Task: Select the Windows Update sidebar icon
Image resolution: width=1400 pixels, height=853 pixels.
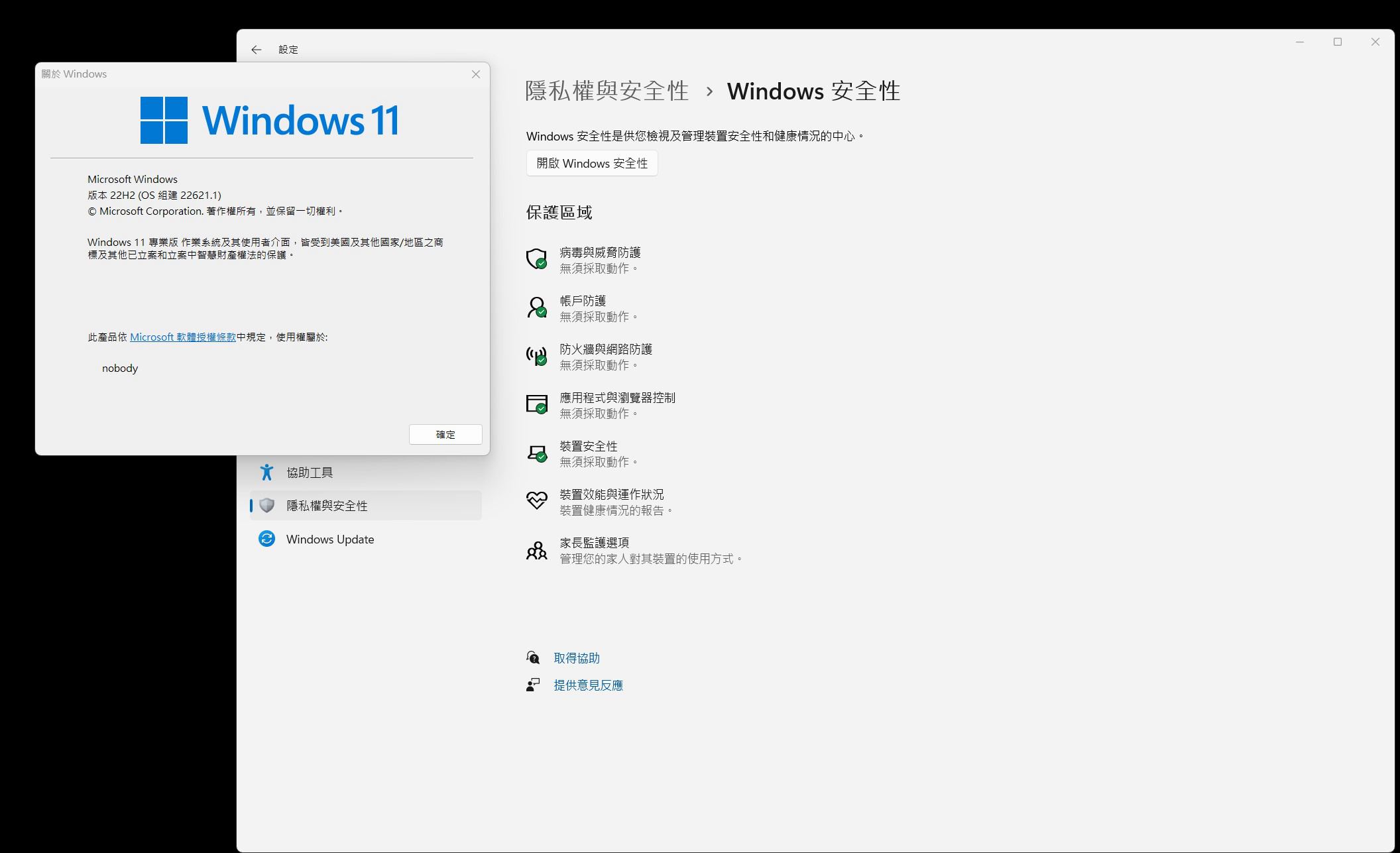Action: [266, 539]
